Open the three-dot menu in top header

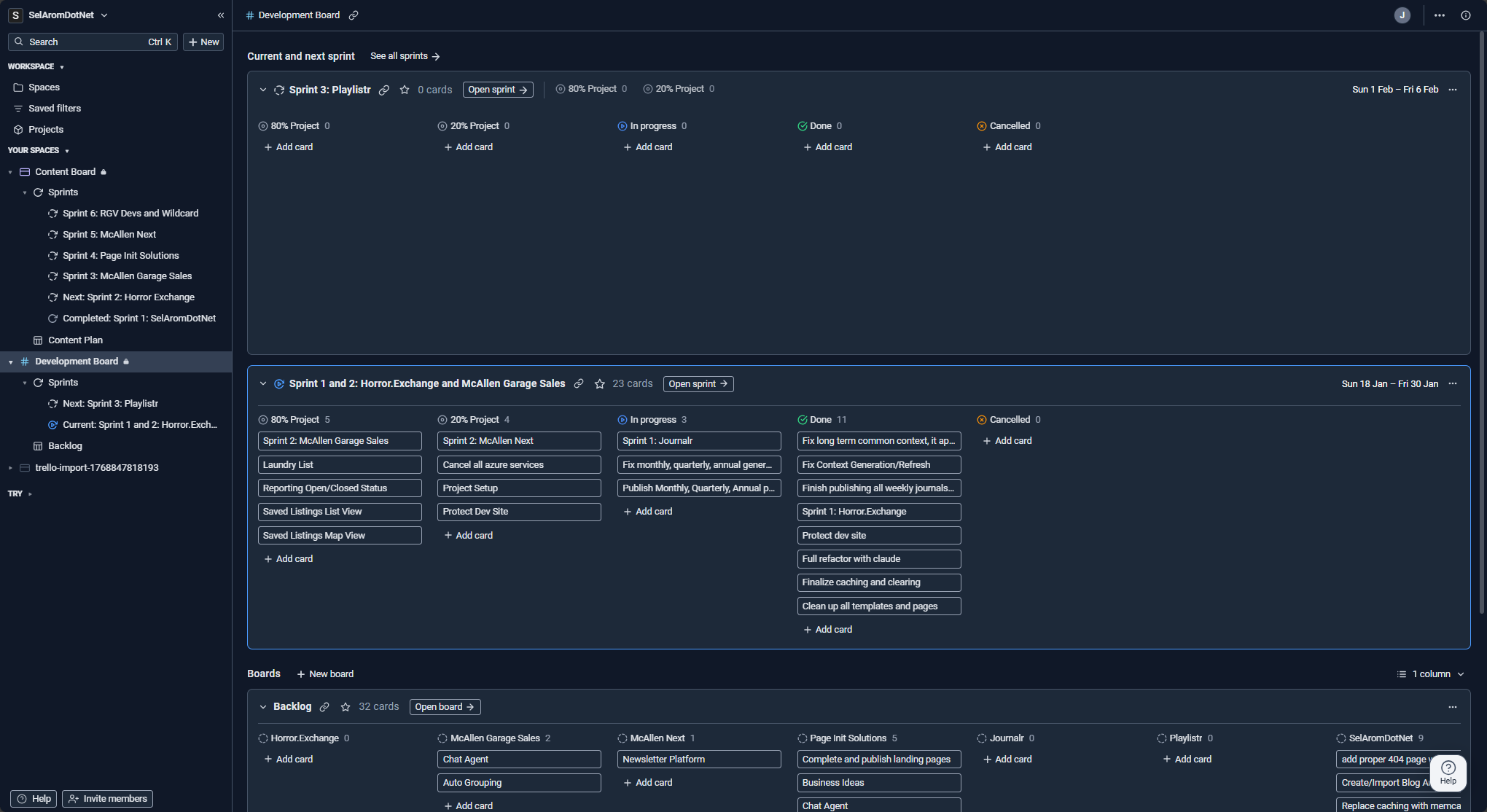click(x=1439, y=15)
